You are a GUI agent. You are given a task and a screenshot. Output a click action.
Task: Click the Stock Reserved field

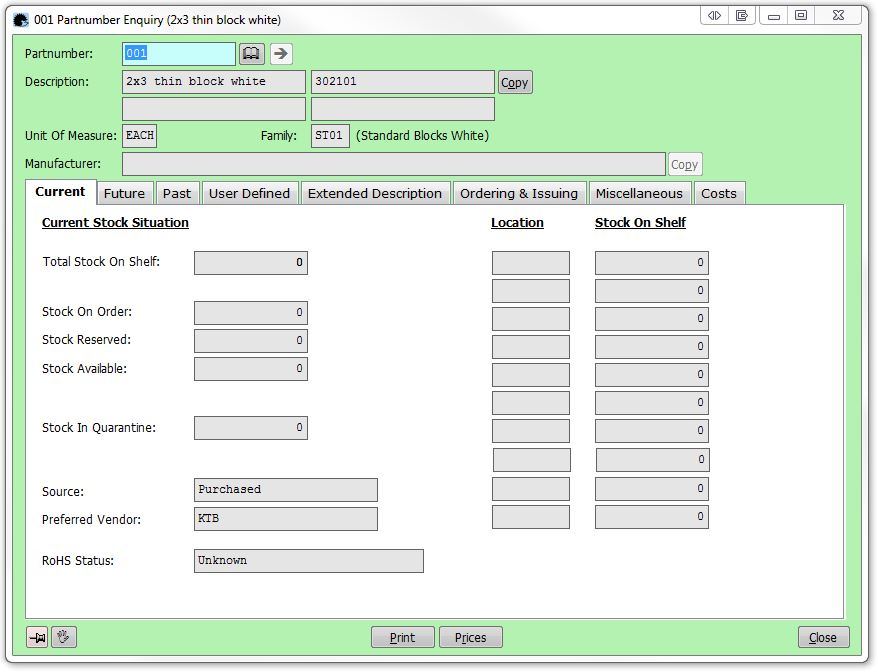click(251, 341)
